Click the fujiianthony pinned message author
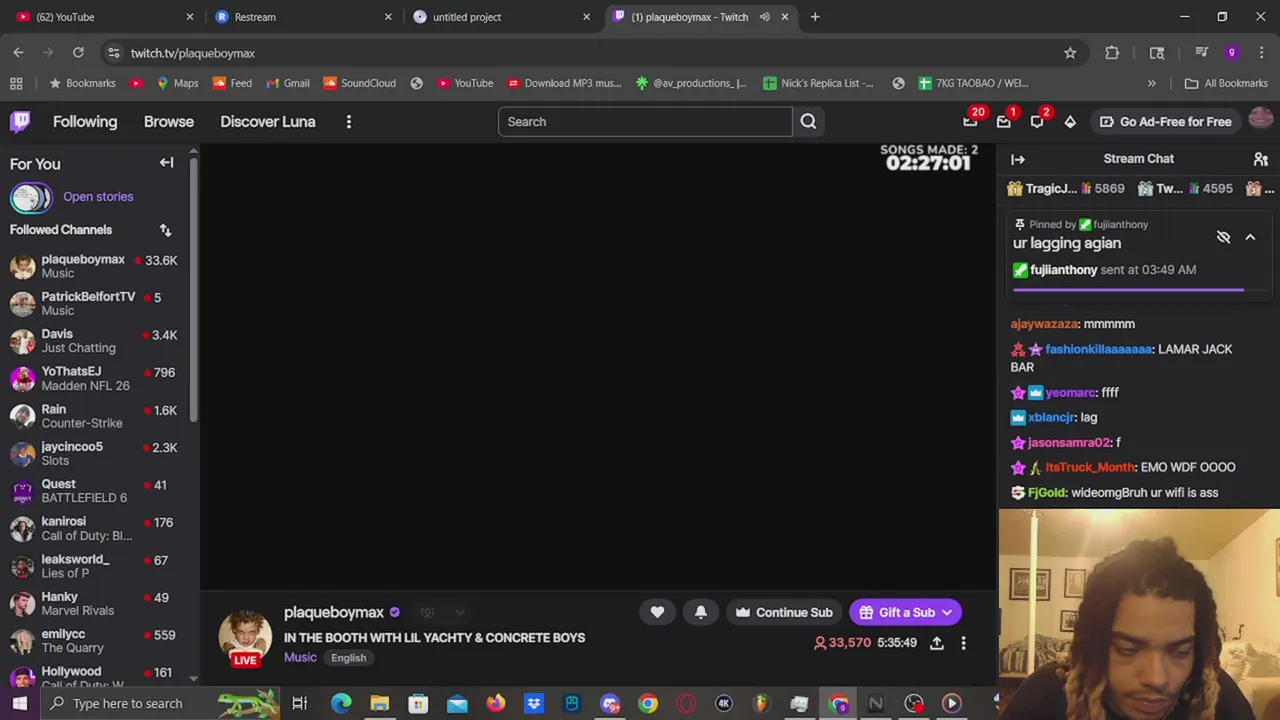1280x720 pixels. [x=1063, y=270]
